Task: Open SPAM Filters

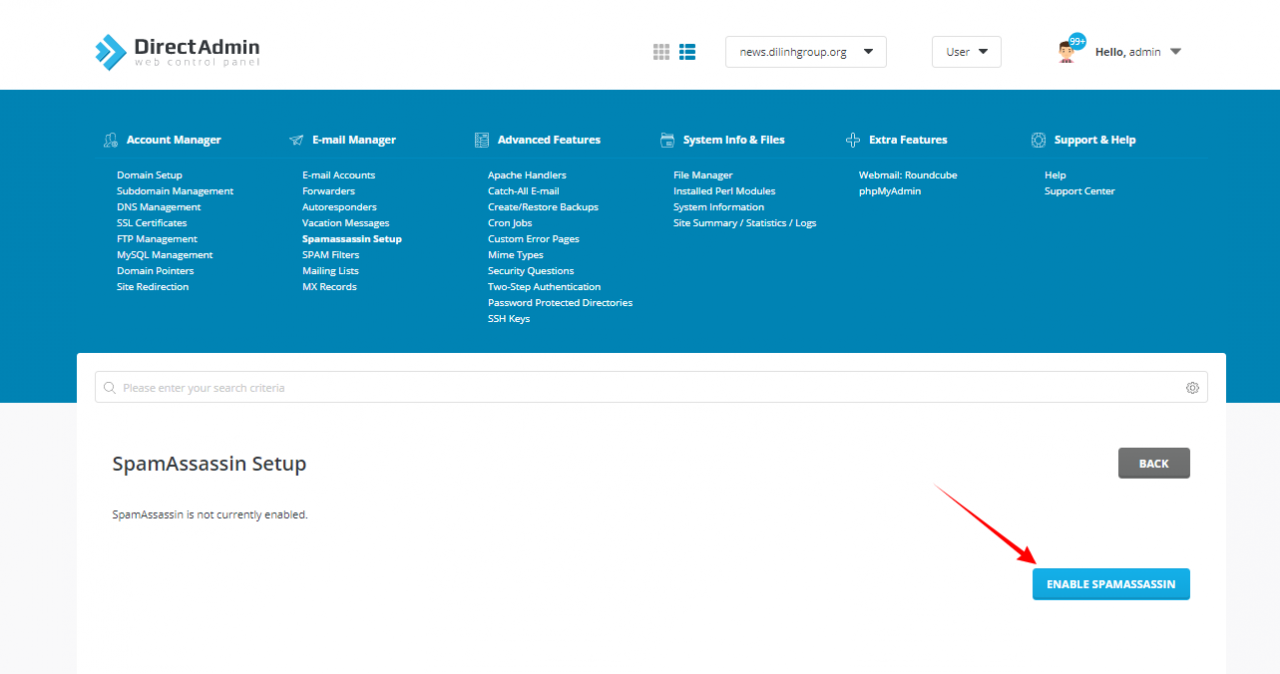Action: point(331,255)
